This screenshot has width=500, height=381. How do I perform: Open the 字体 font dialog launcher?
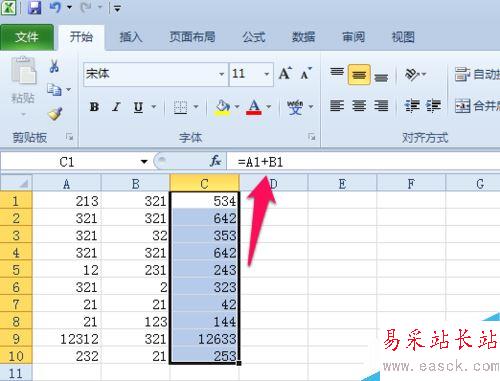click(311, 136)
